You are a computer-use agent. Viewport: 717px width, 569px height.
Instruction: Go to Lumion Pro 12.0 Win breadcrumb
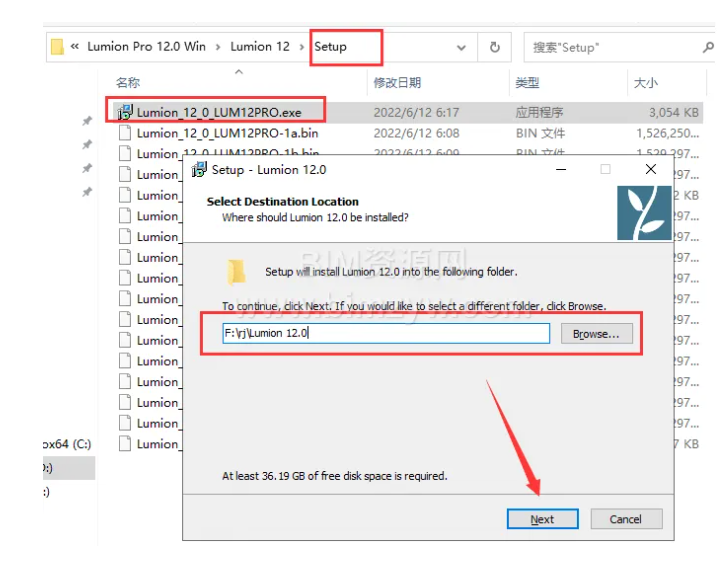pos(146,47)
